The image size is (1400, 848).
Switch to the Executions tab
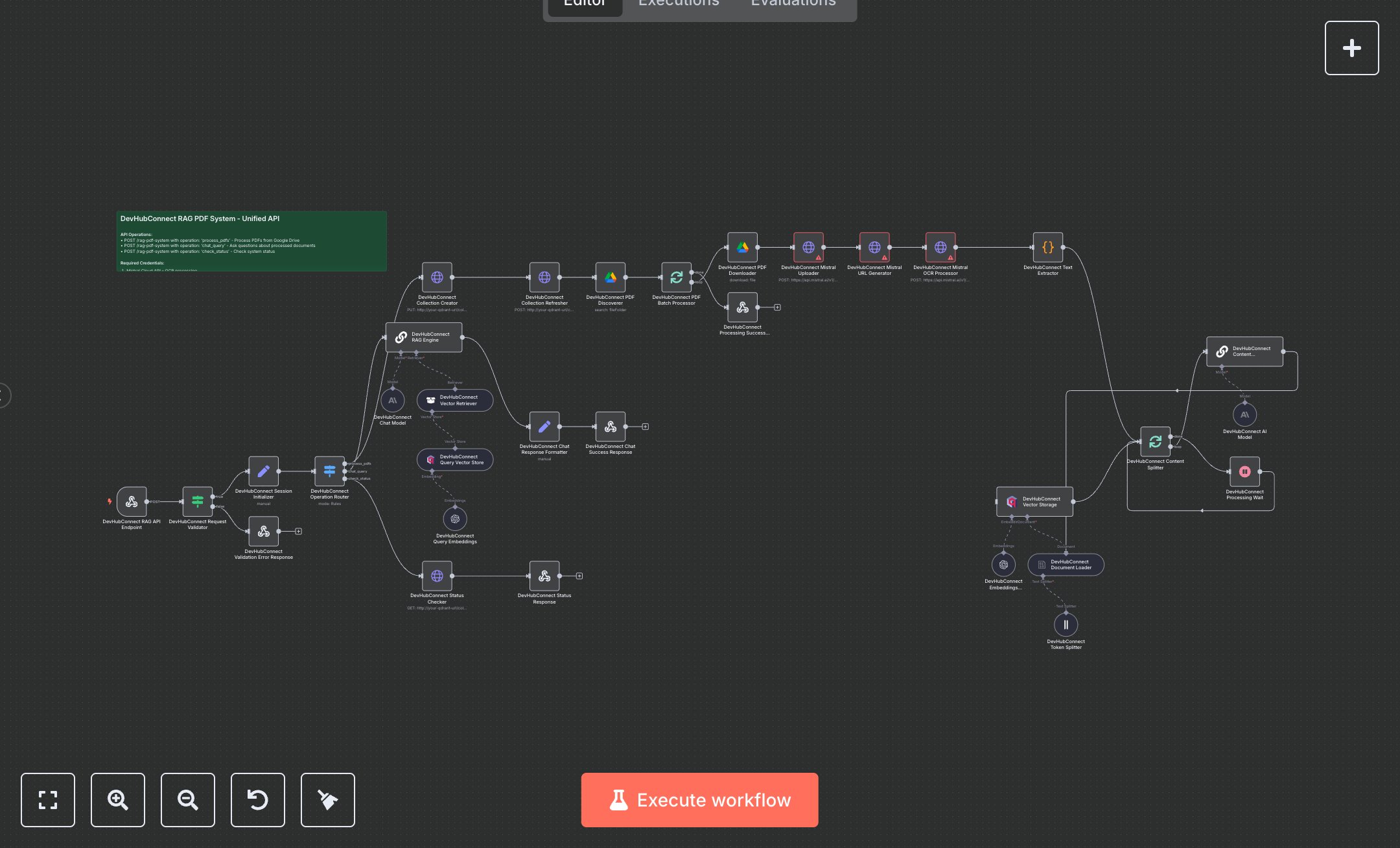click(x=678, y=4)
